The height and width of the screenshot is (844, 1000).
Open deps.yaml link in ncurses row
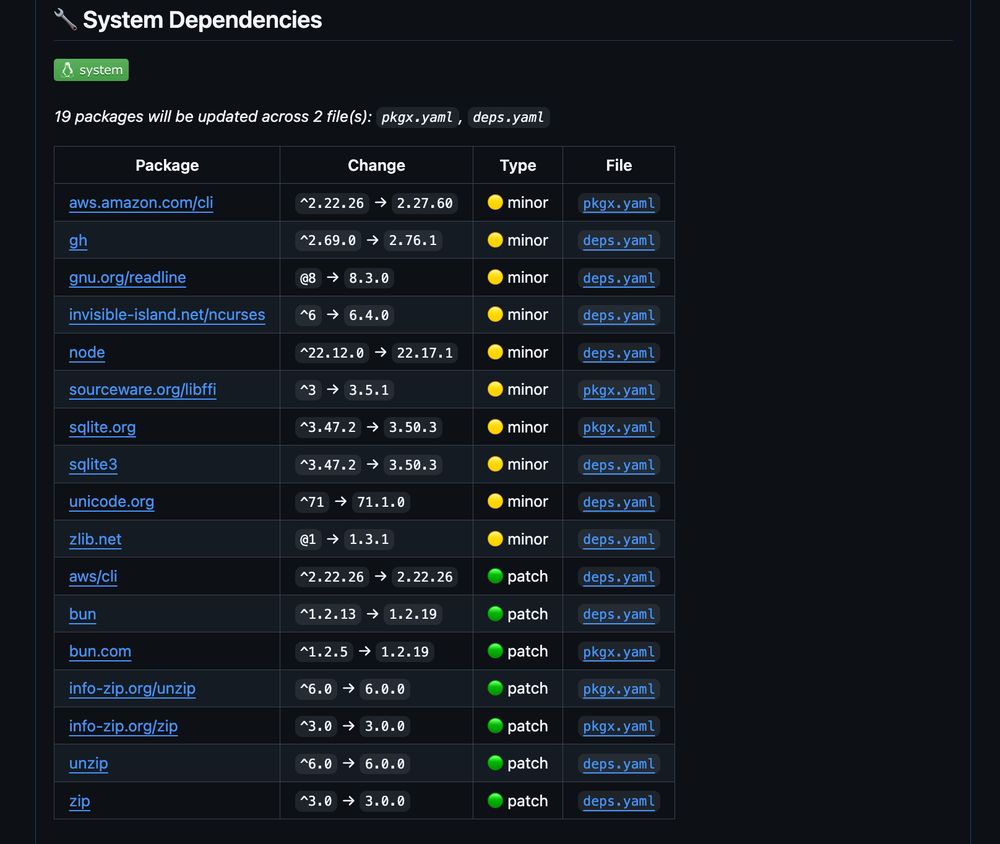click(619, 315)
